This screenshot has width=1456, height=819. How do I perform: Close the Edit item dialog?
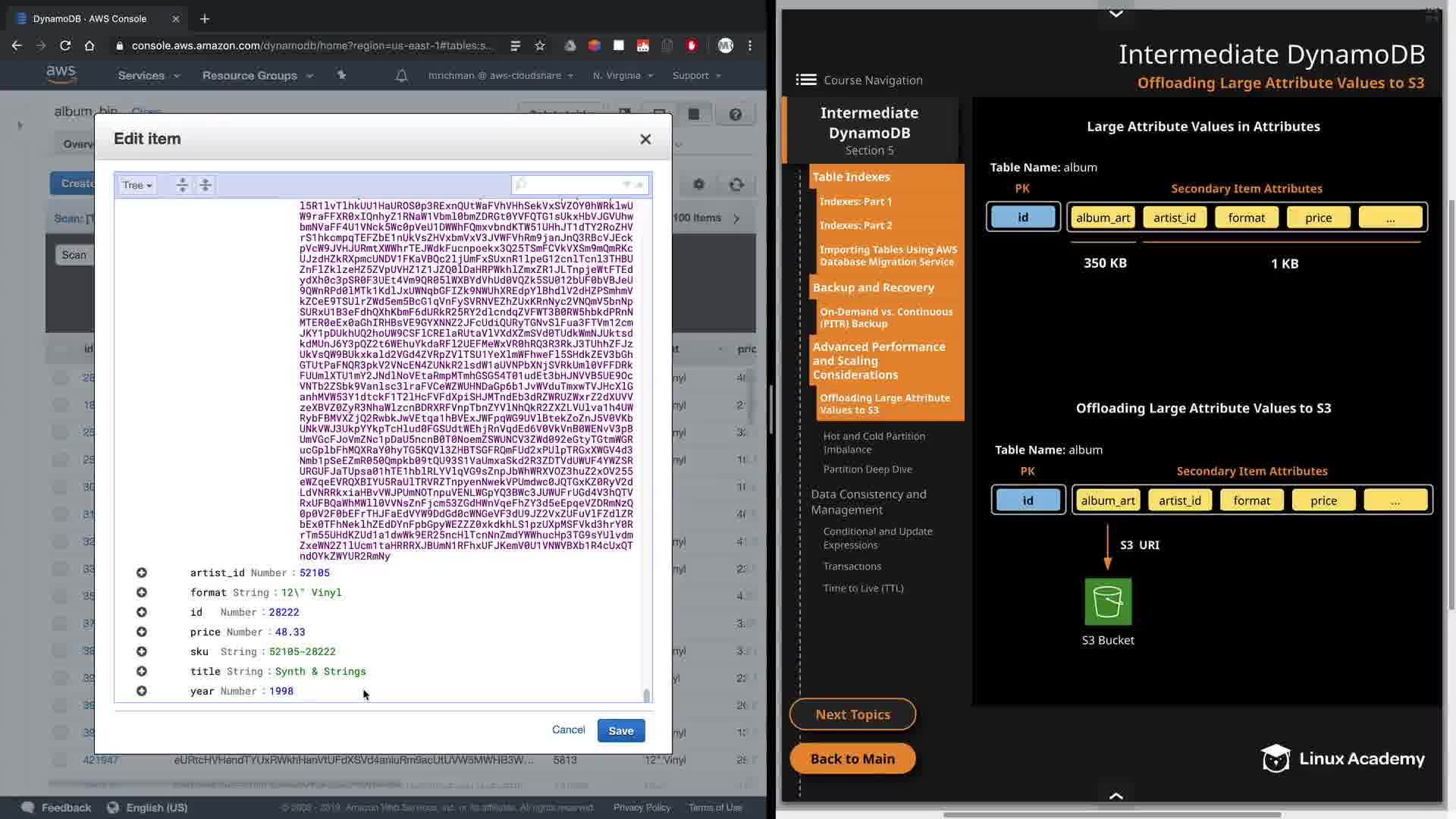pos(645,139)
